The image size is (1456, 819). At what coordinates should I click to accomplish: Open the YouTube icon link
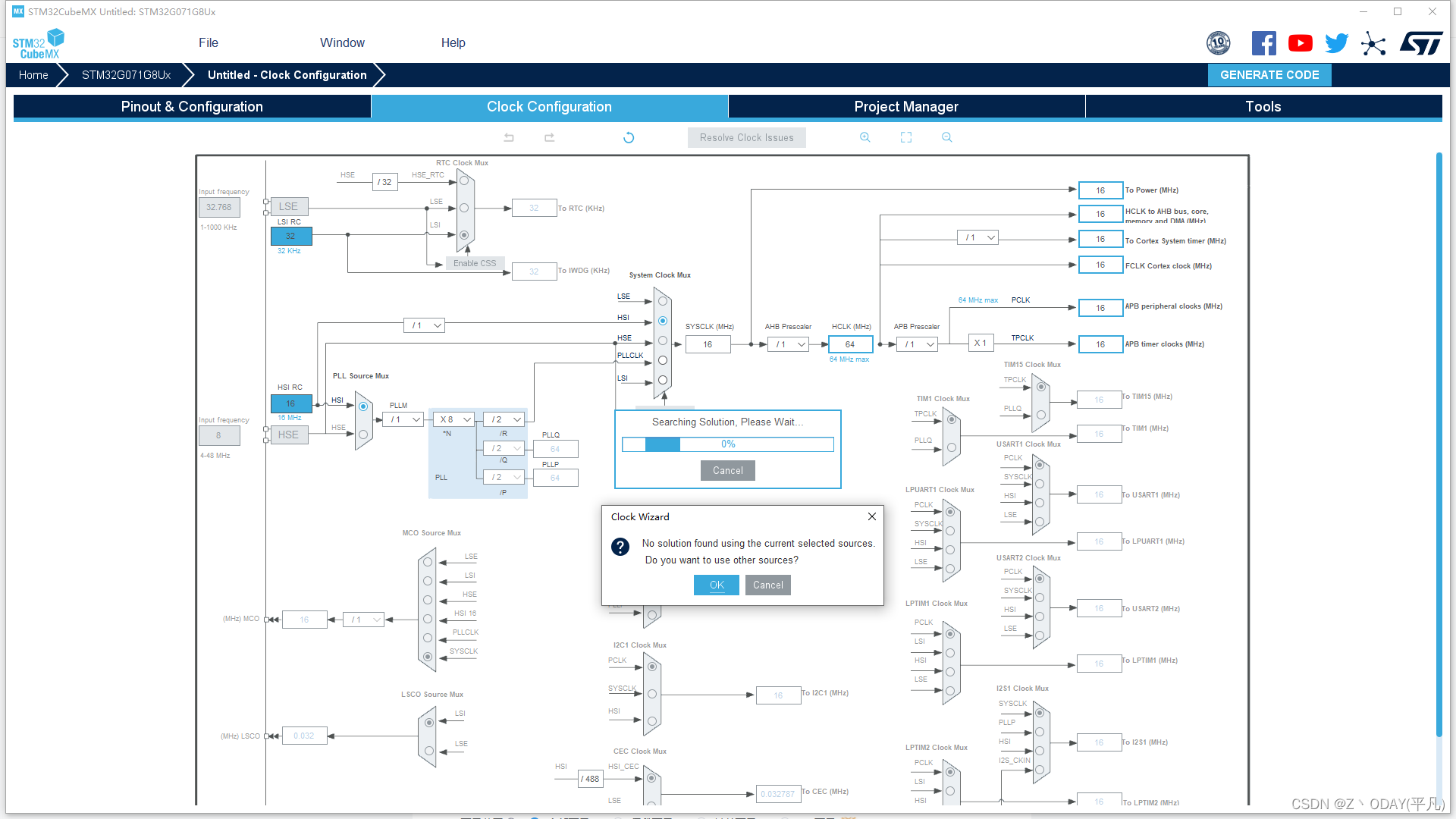[1300, 43]
